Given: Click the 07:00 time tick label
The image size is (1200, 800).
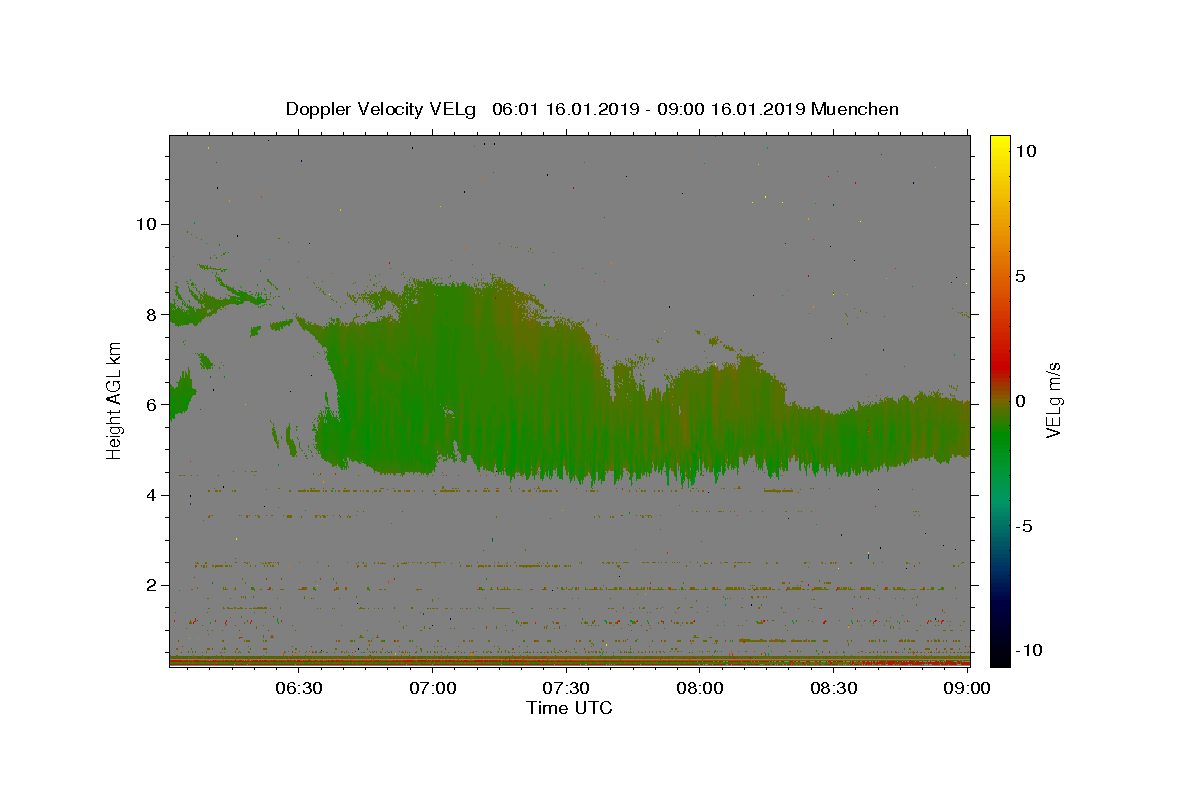Looking at the screenshot, I should click(433, 688).
